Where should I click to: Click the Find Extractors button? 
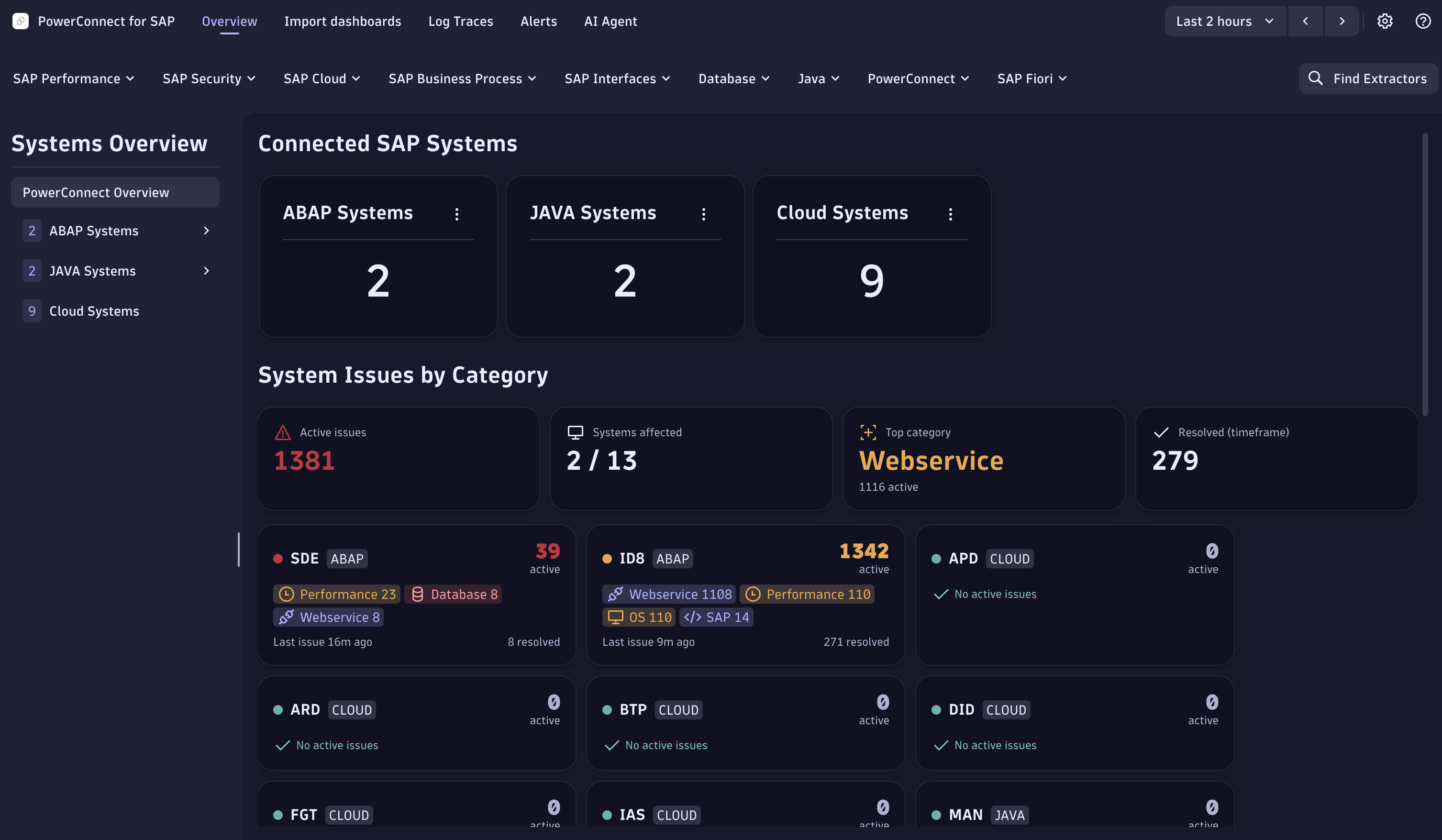1368,78
